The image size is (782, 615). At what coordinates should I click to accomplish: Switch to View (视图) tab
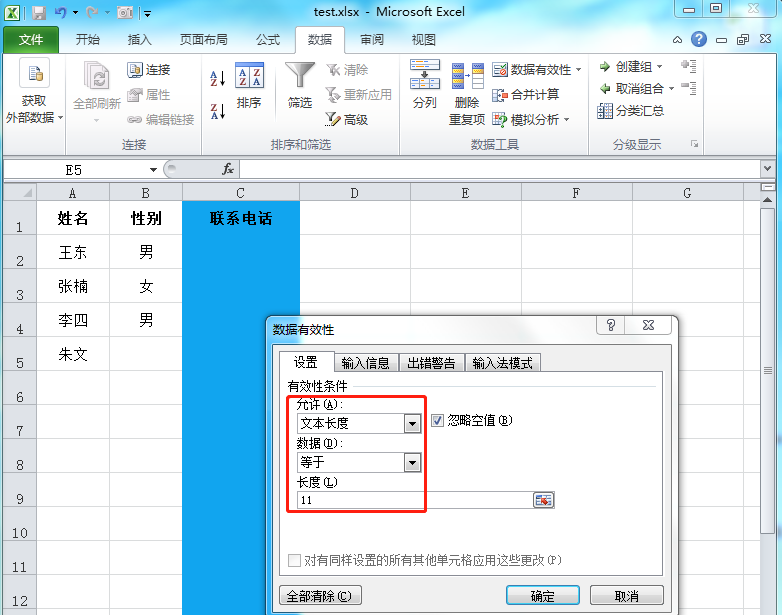click(x=423, y=39)
